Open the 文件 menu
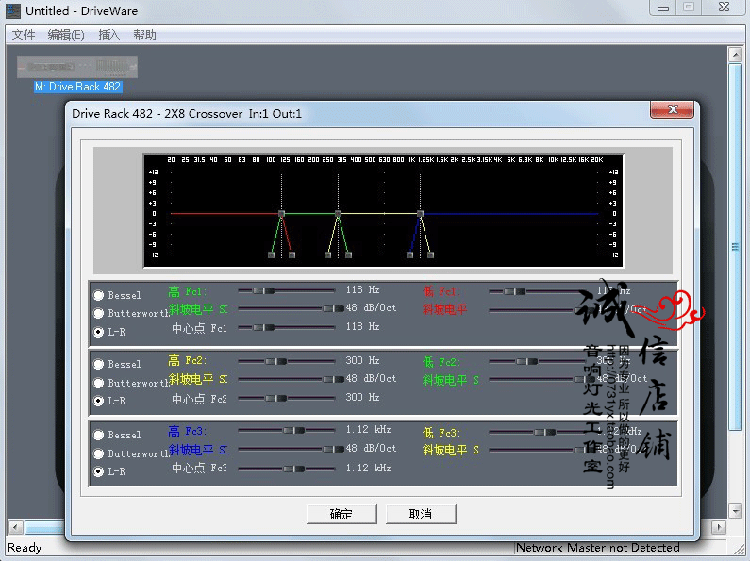This screenshot has width=750, height=561. click(23, 35)
